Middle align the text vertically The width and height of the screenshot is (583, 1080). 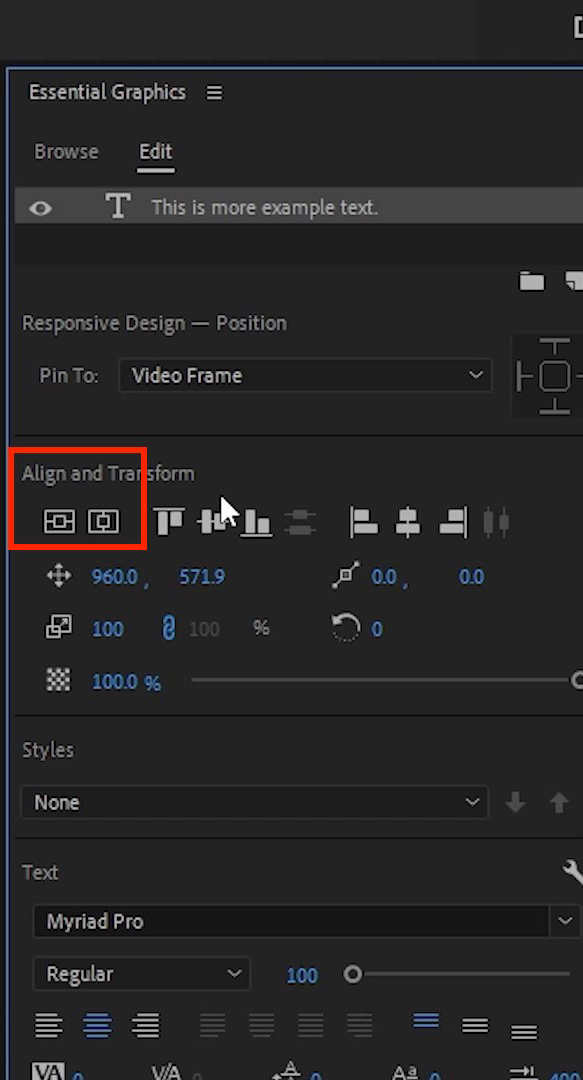pyautogui.click(x=475, y=1026)
